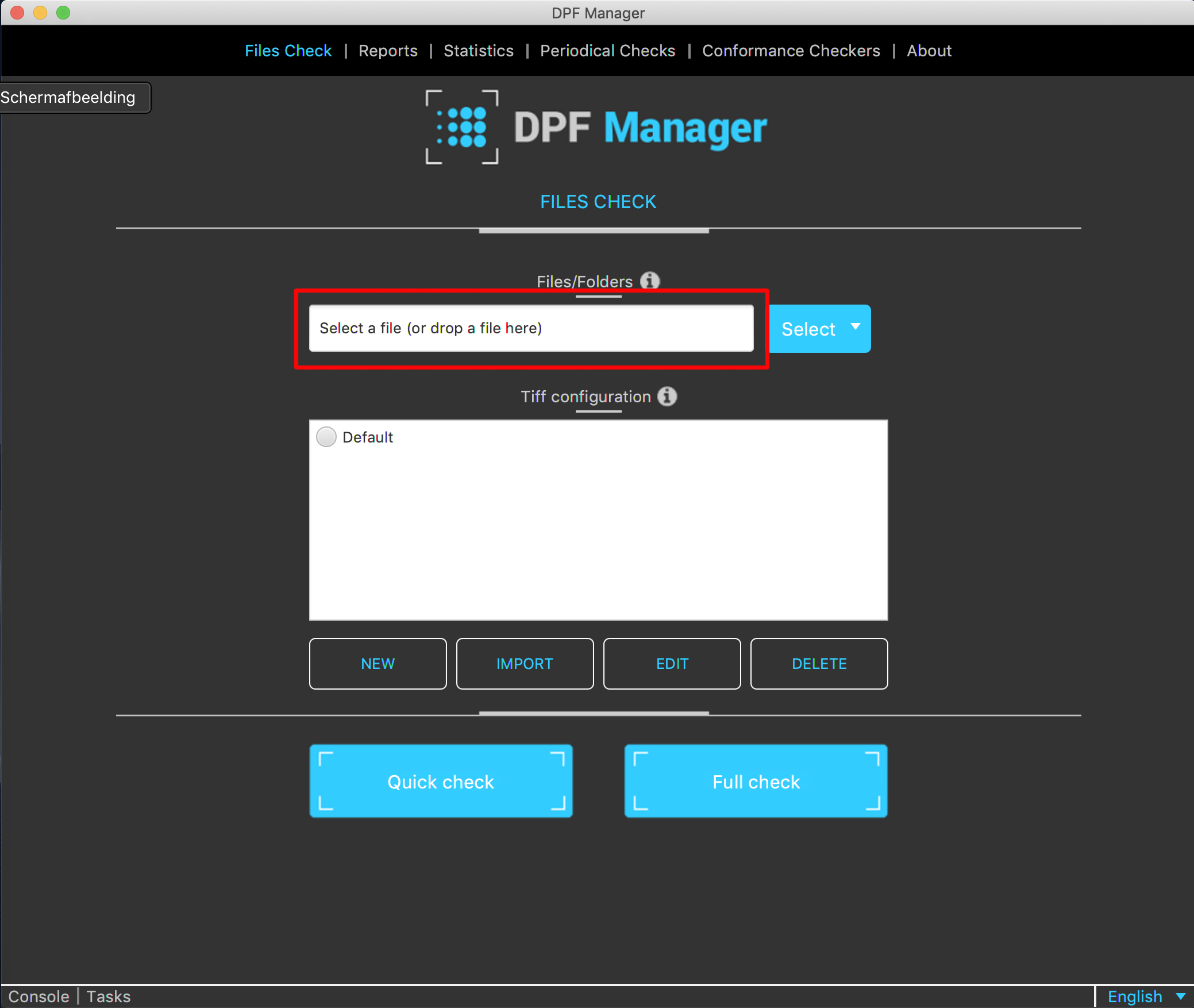Open the Reports tab

tap(388, 51)
